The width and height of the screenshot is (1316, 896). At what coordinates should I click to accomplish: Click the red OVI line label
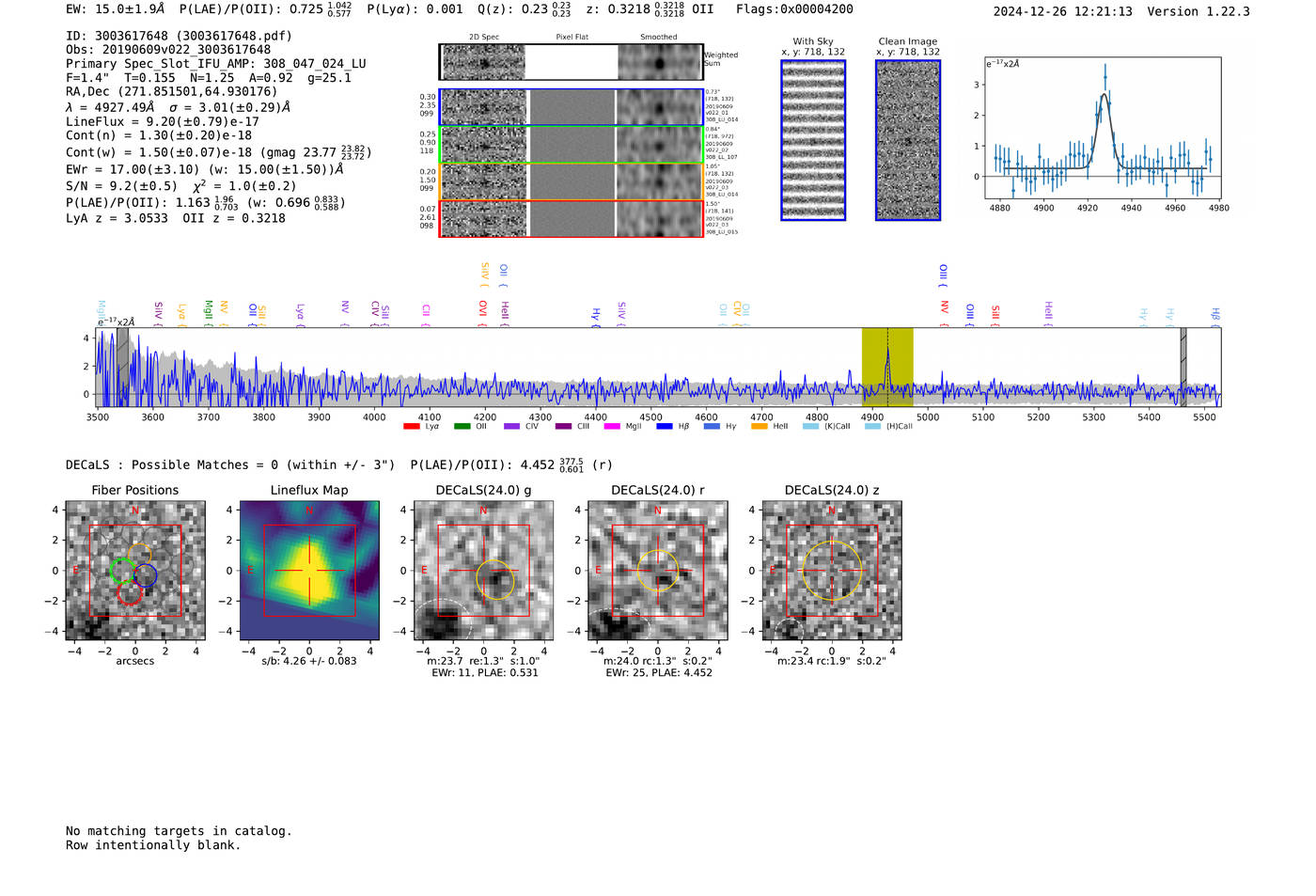483,313
